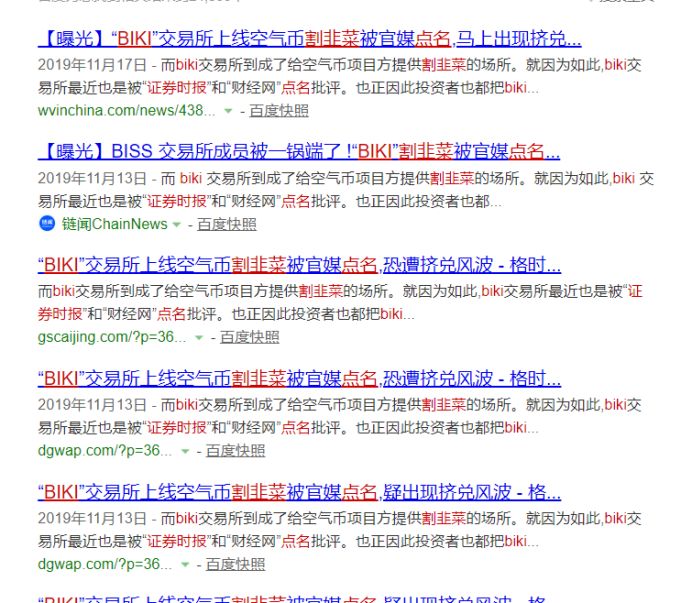The height and width of the screenshot is (603, 692).
Task: Open the gscaijing result title ending 恐遭挤兑风波 - 格时
Action: click(299, 265)
